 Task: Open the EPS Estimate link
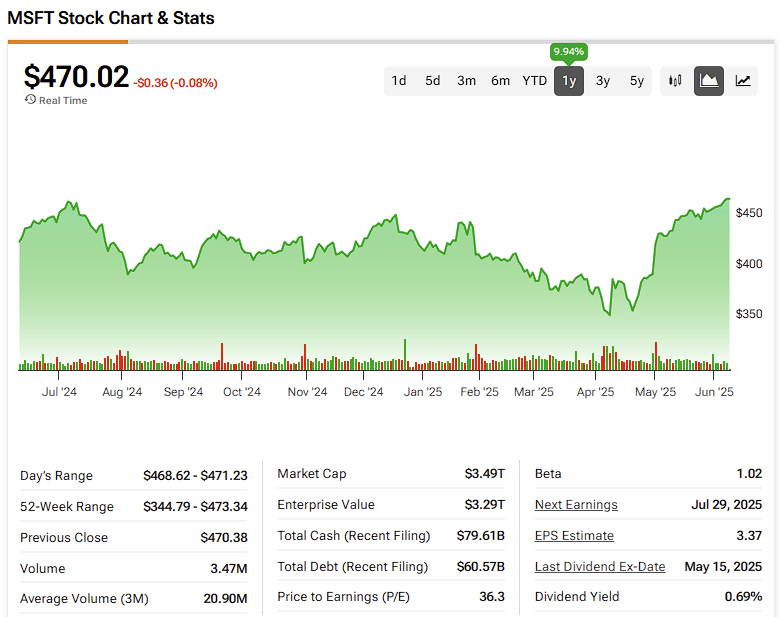click(x=574, y=536)
